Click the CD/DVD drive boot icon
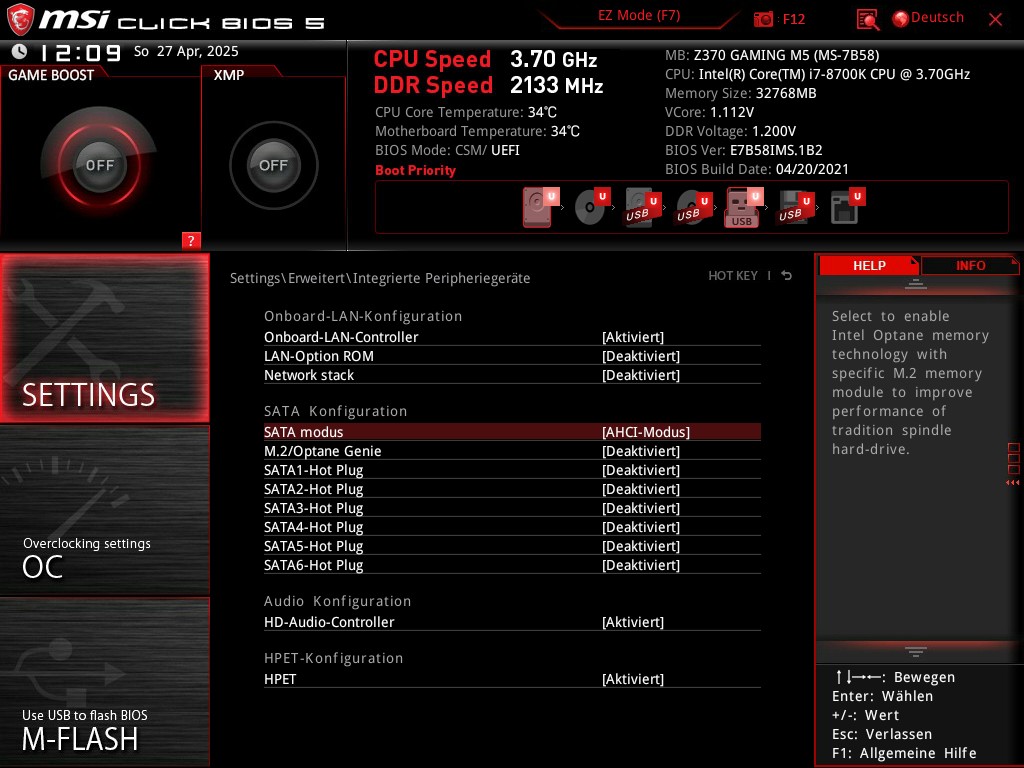Viewport: 1024px width, 768px height. 592,207
